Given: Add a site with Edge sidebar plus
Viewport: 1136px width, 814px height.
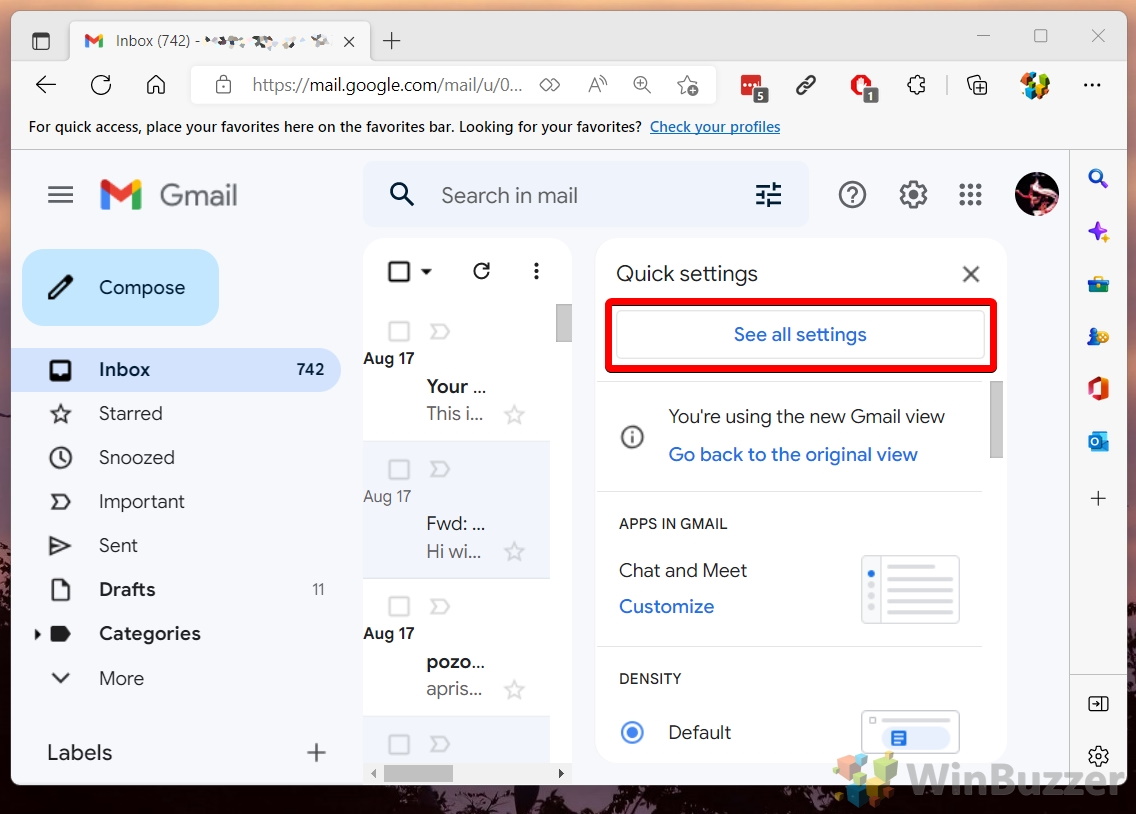Looking at the screenshot, I should [x=1098, y=498].
